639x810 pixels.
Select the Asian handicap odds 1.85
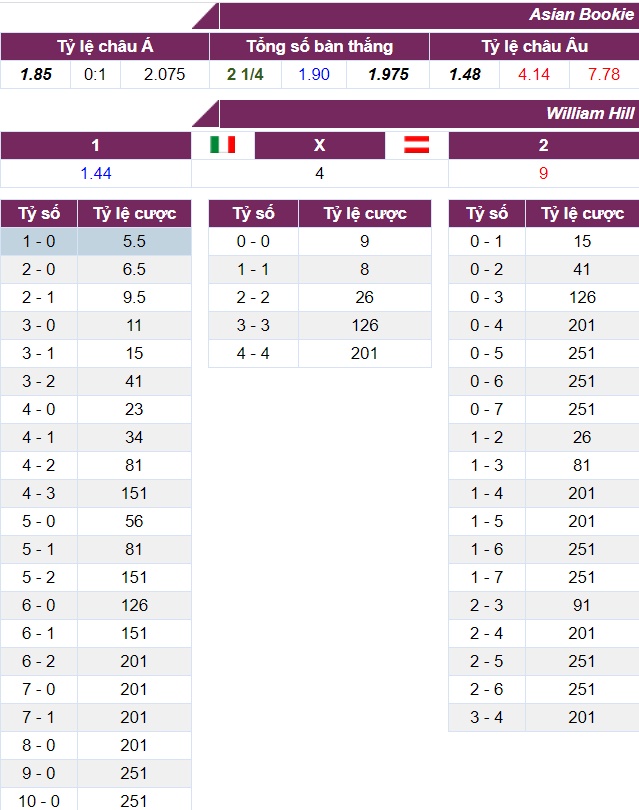(35, 74)
